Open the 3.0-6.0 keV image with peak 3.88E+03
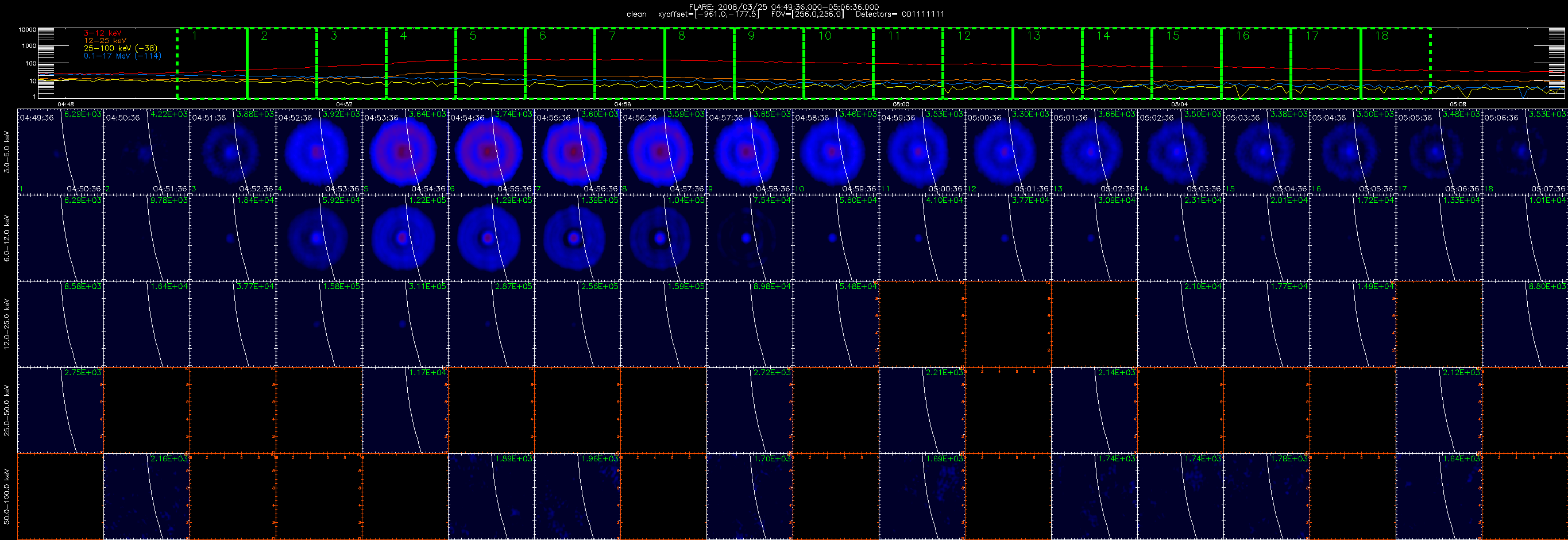The image size is (1568, 540). point(233,152)
